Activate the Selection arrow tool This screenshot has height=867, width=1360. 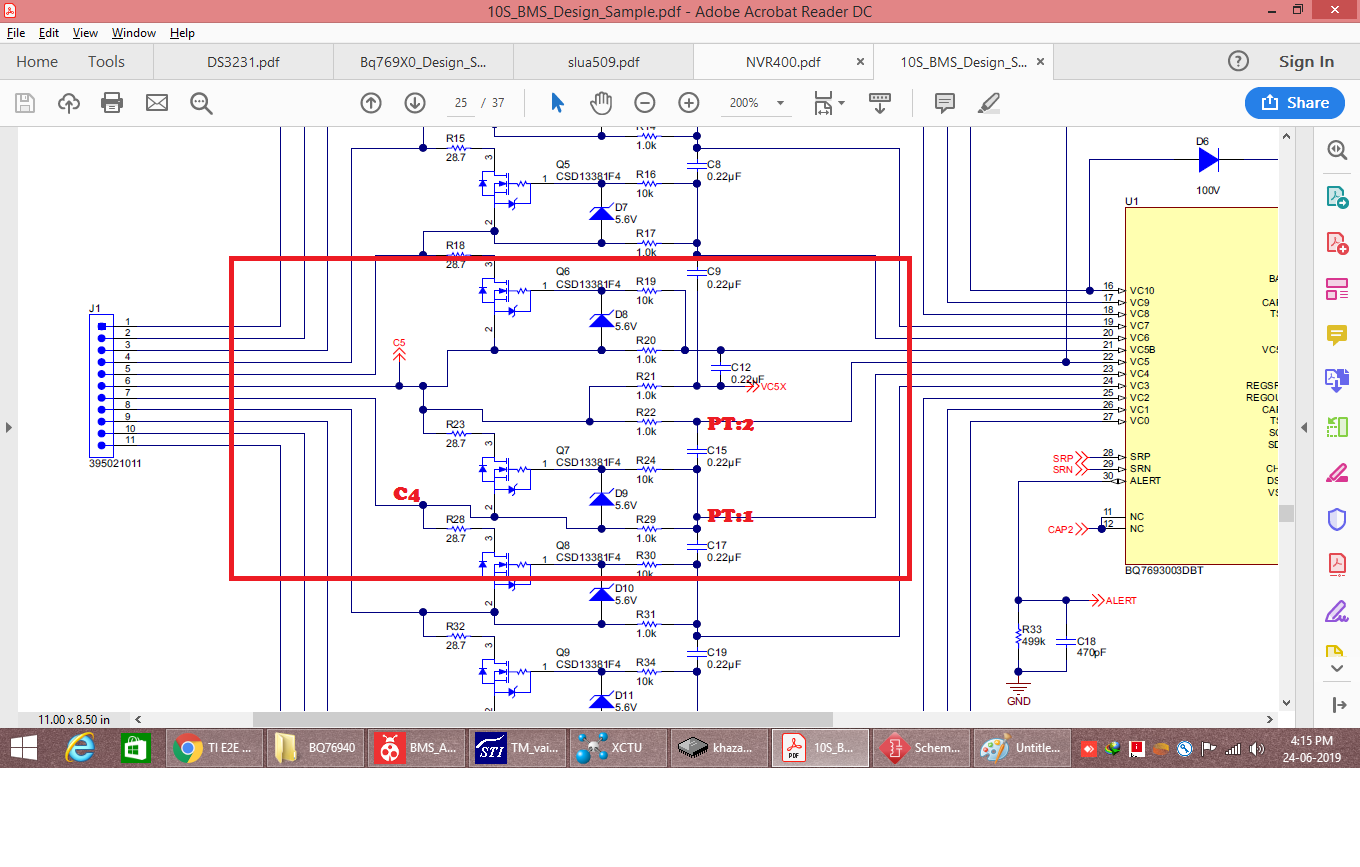(557, 102)
